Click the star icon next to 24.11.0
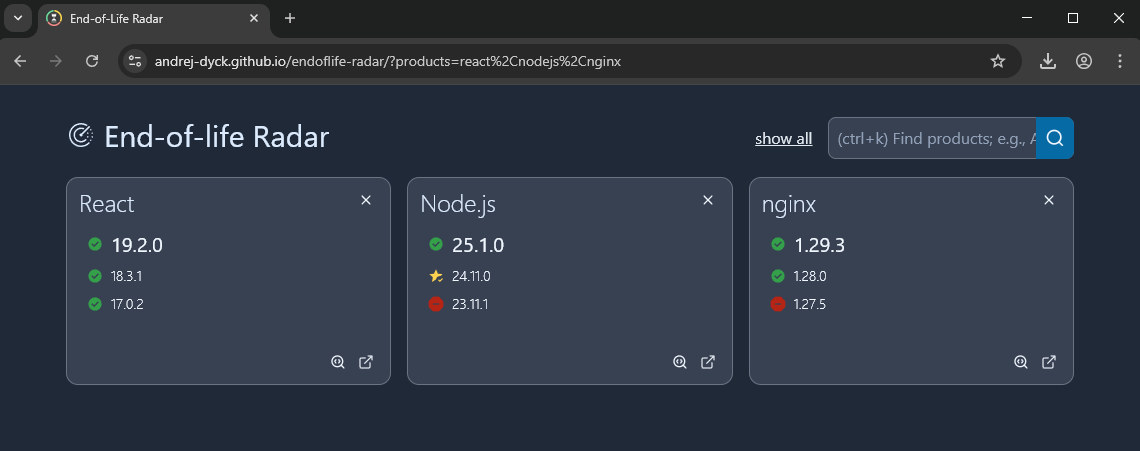Image resolution: width=1140 pixels, height=451 pixels. click(436, 276)
